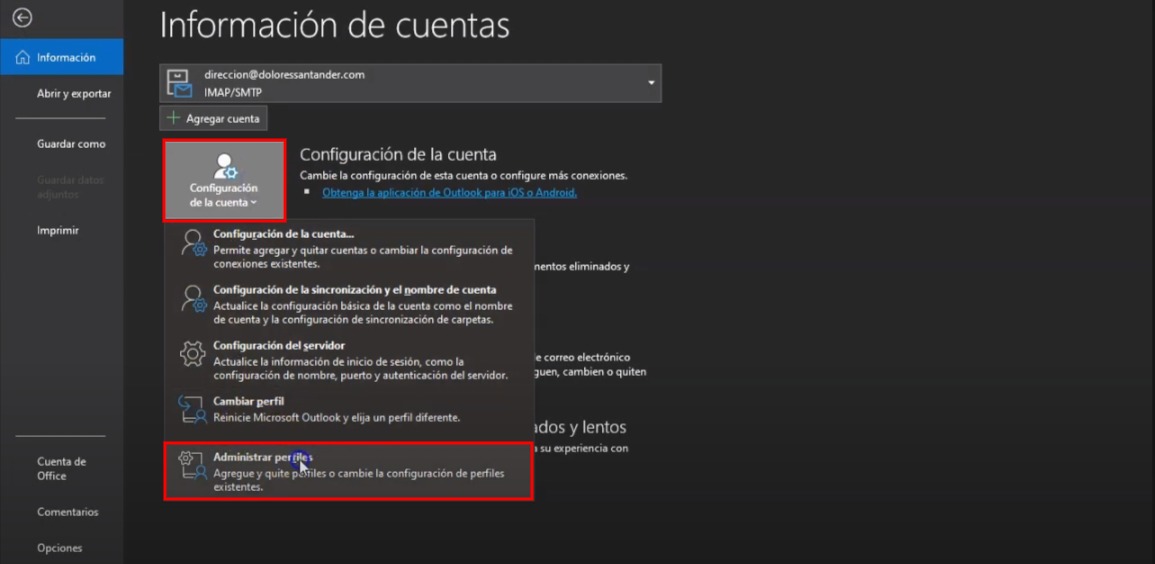Click the server settings gear icon

pos(193,354)
